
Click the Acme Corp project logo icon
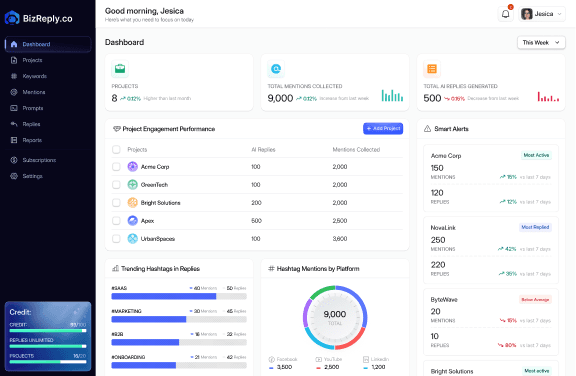pos(132,167)
